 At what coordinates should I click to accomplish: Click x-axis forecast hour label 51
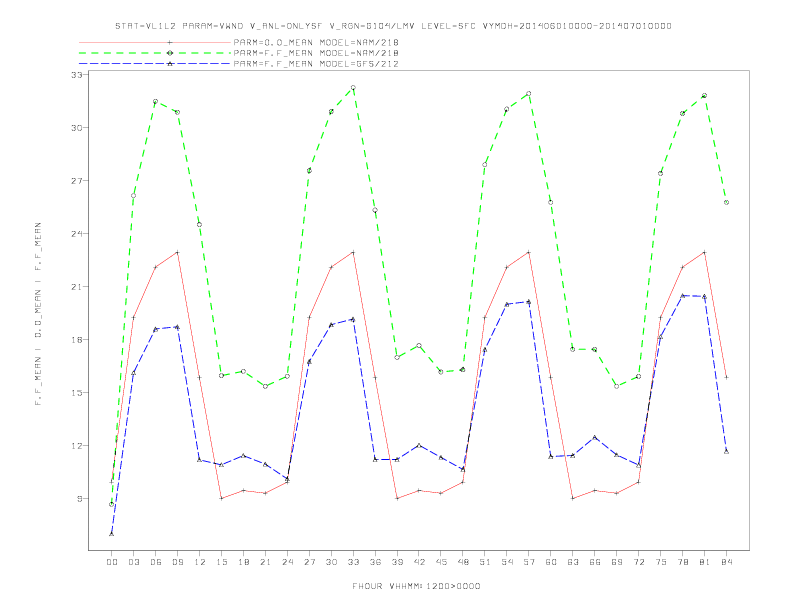pos(485,562)
